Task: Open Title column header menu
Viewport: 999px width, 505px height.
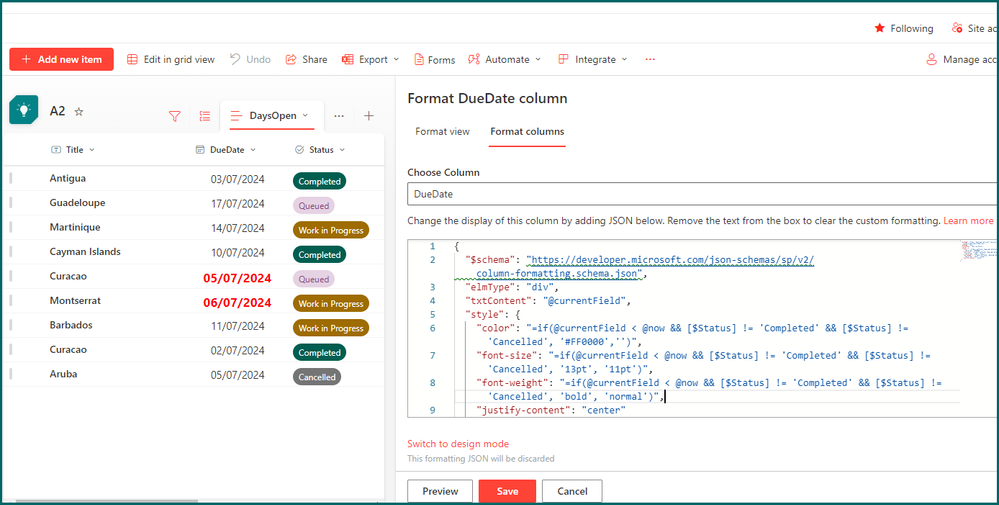Action: pos(73,150)
